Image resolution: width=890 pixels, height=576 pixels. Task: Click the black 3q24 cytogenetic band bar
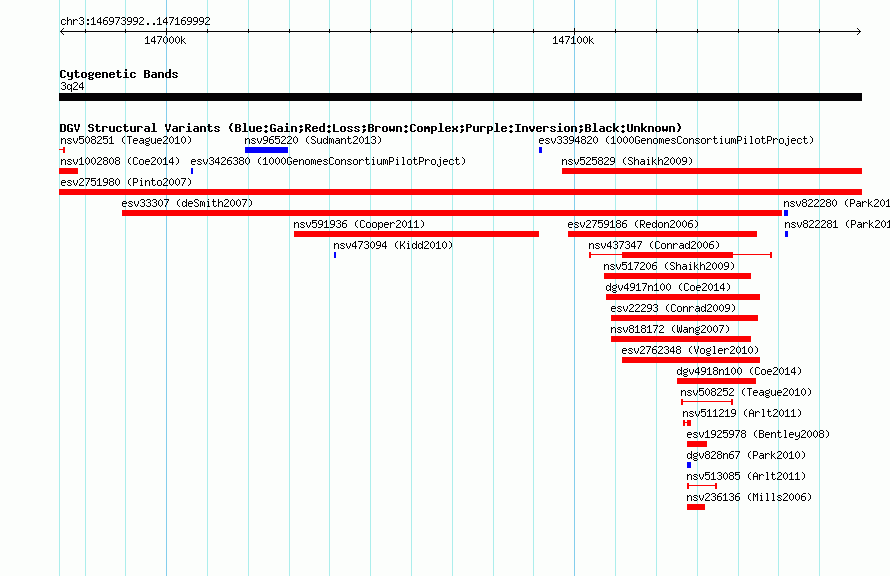pyautogui.click(x=460, y=97)
